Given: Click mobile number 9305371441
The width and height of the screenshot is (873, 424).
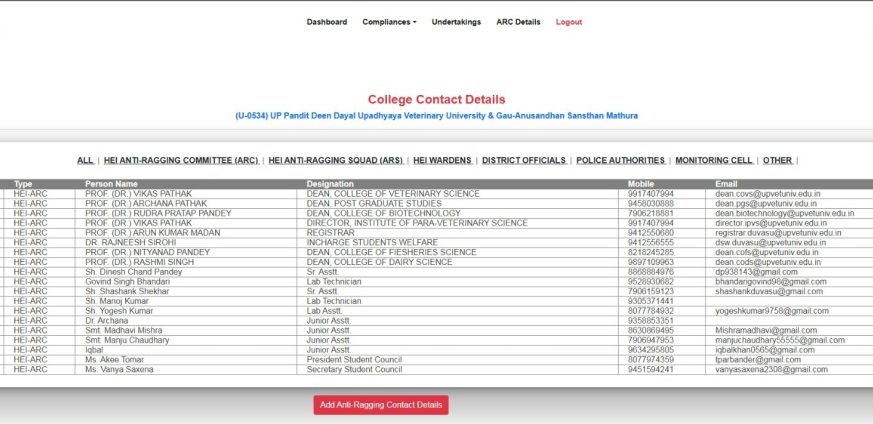Looking at the screenshot, I should (x=651, y=301).
